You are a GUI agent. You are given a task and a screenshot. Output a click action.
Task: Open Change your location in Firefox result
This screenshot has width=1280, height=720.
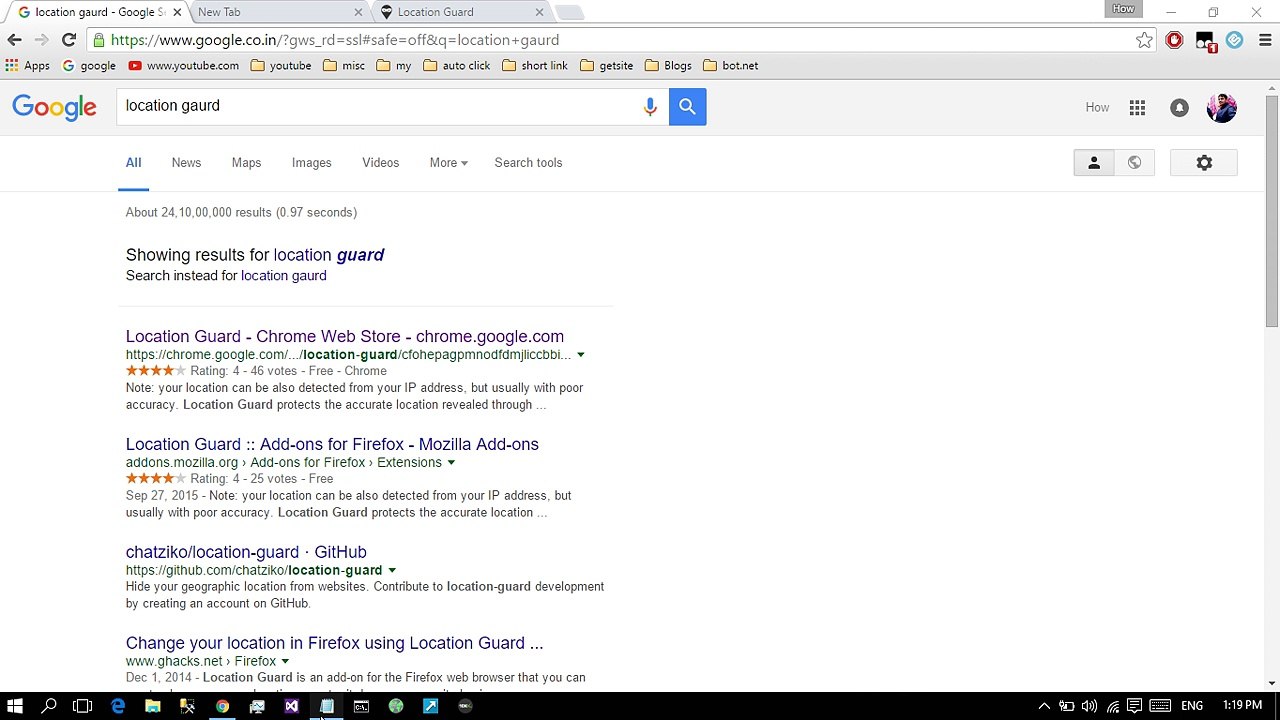(335, 644)
